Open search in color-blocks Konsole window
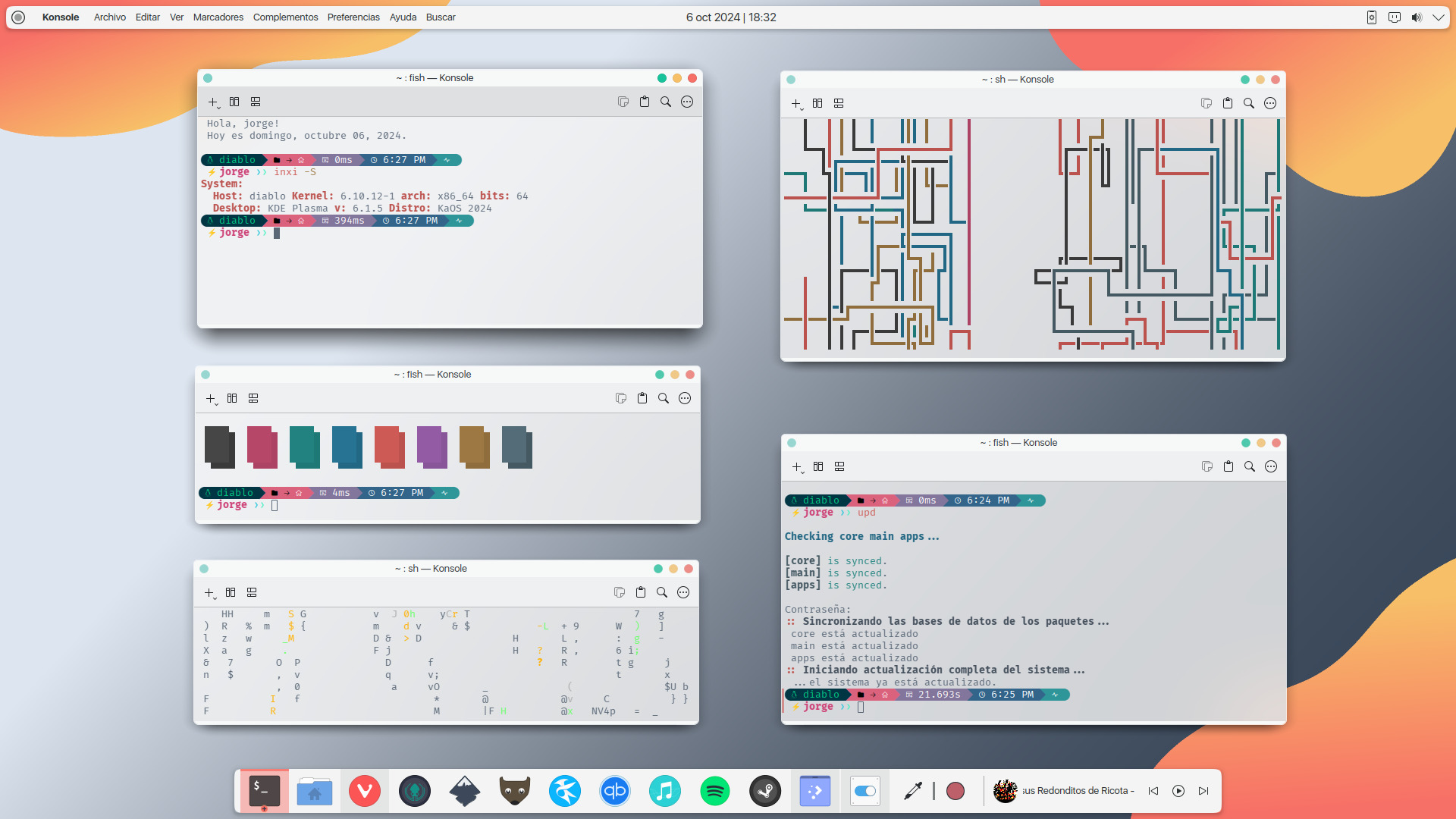Screen dimensions: 1456x819 click(x=664, y=398)
